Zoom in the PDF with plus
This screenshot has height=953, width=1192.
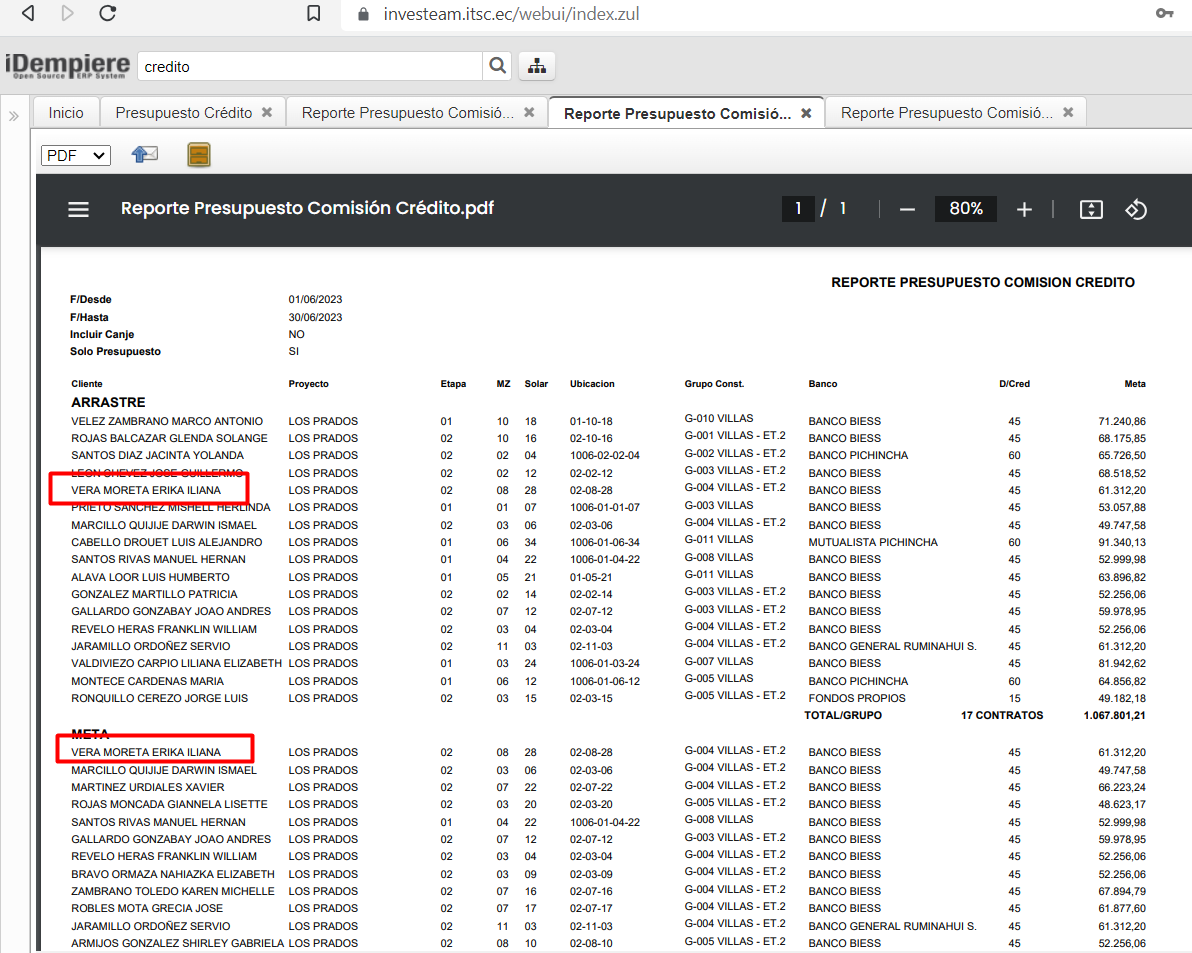click(x=1024, y=209)
